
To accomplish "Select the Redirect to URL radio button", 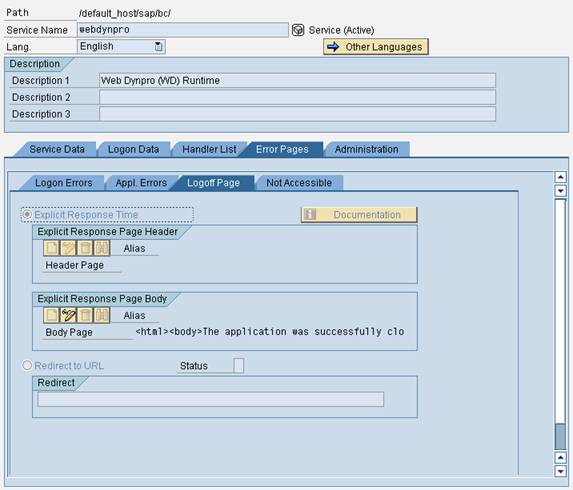I will click(27, 365).
